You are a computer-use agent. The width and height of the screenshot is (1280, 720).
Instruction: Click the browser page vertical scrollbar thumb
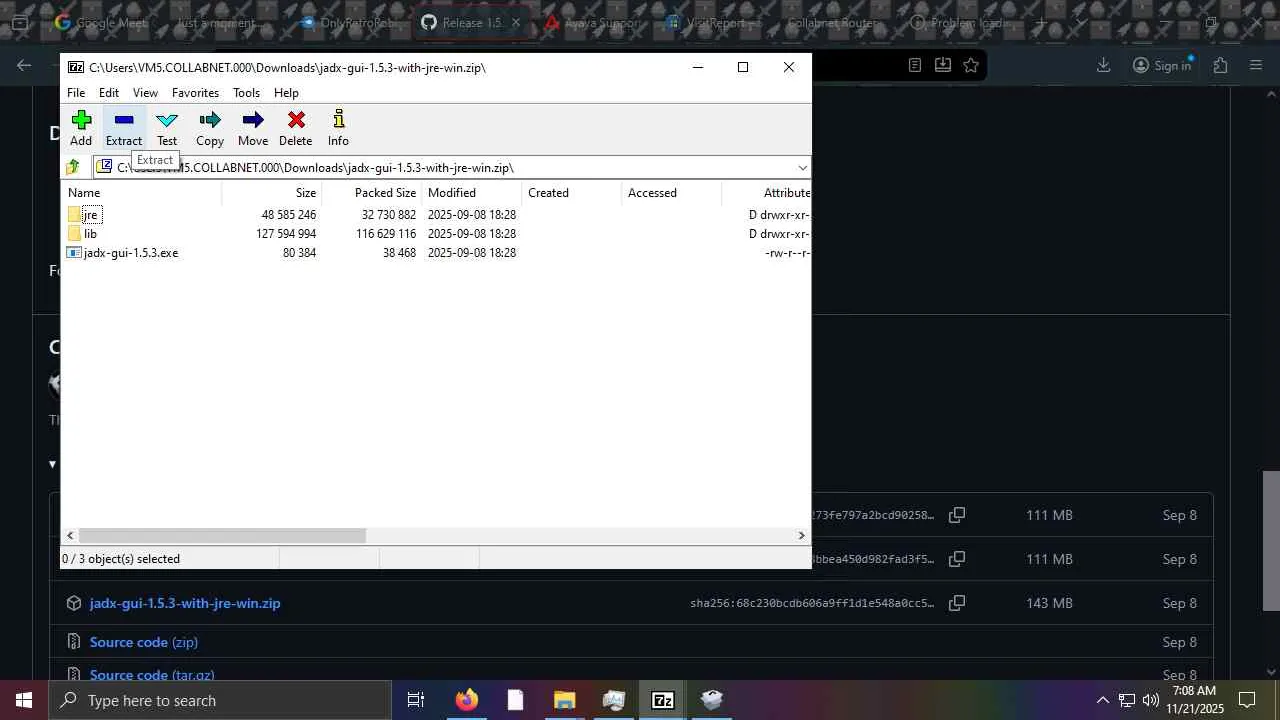click(x=1271, y=540)
